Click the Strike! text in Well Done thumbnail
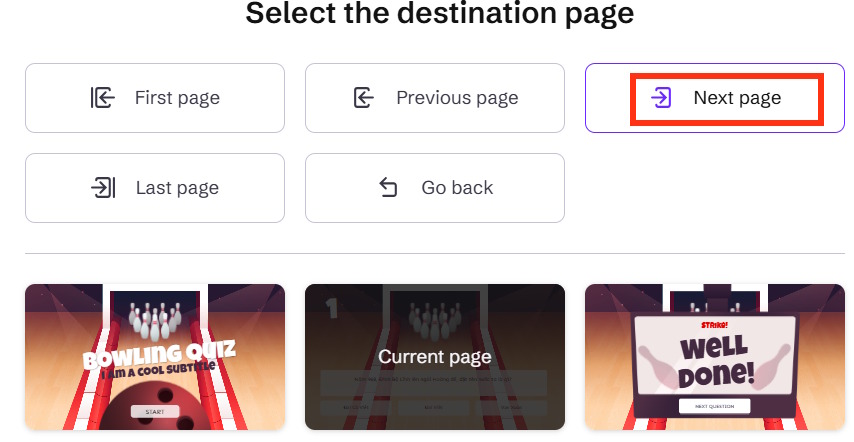This screenshot has width=854, height=442. point(713,325)
